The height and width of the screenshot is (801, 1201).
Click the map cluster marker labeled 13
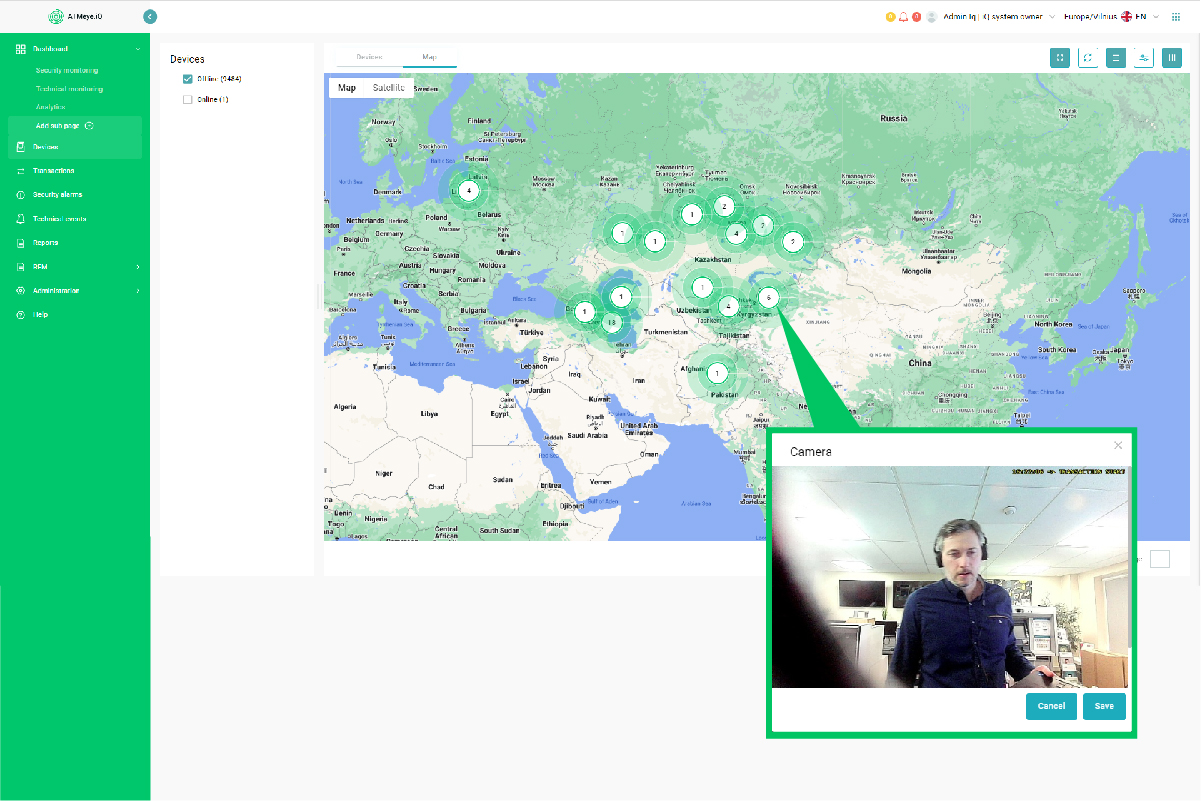pyautogui.click(x=610, y=322)
